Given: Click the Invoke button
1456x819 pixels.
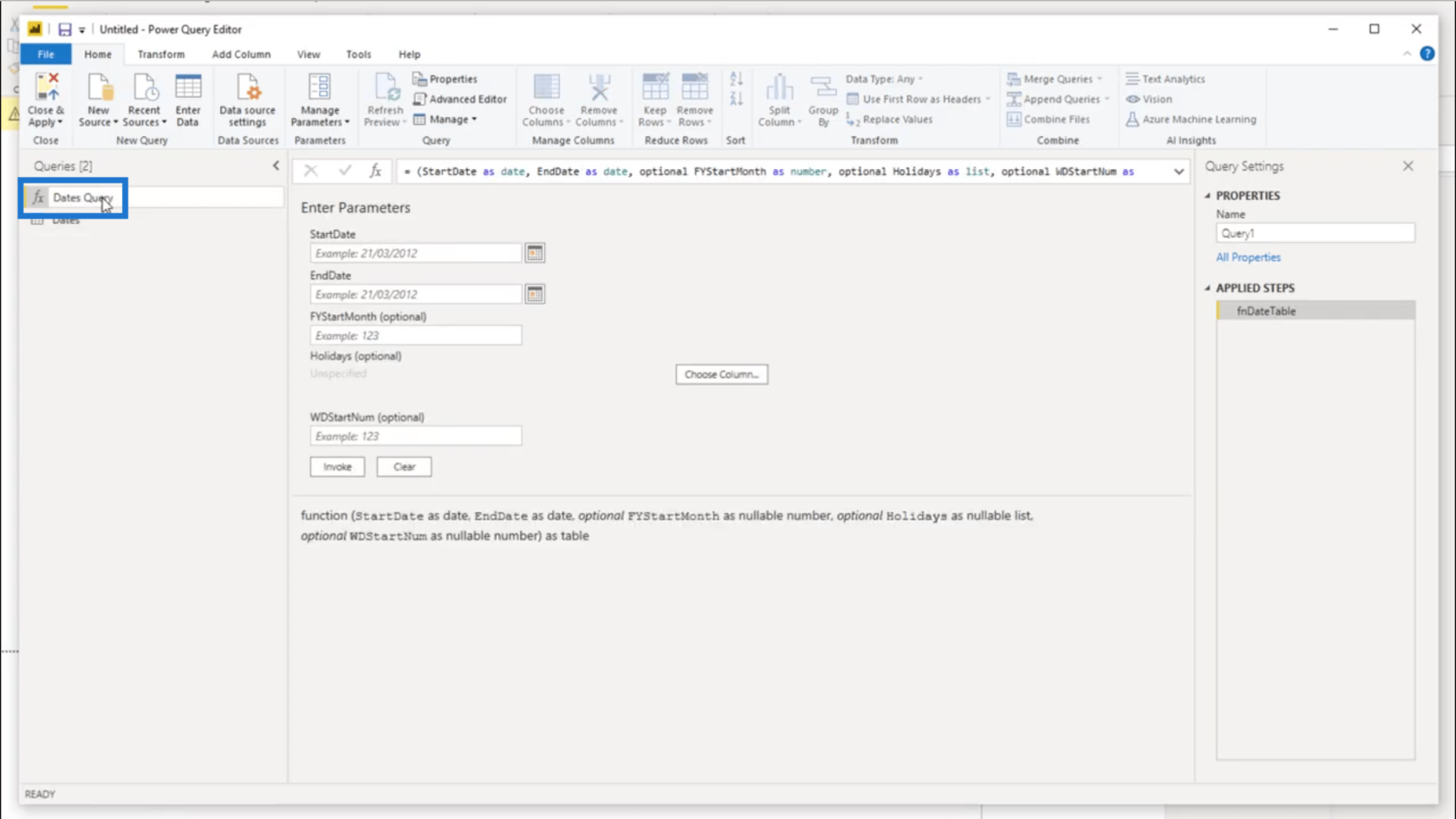Looking at the screenshot, I should point(337,466).
